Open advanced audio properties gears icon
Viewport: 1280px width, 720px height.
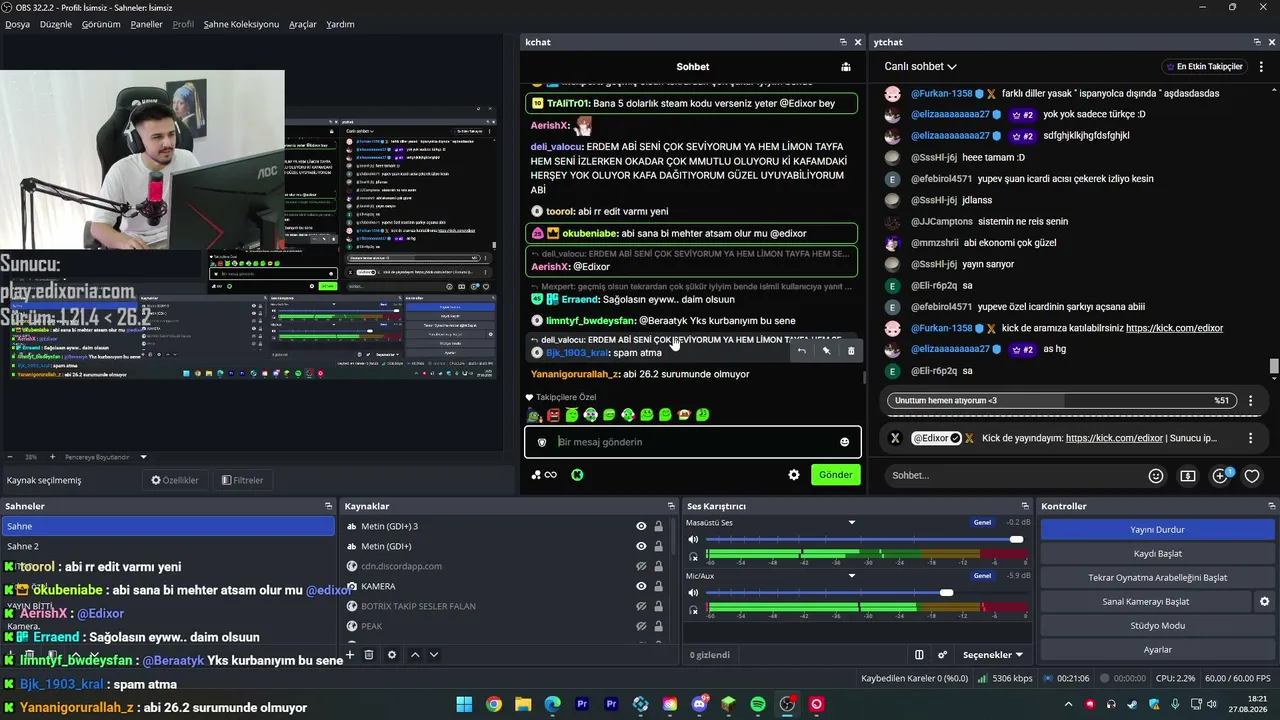click(942, 655)
